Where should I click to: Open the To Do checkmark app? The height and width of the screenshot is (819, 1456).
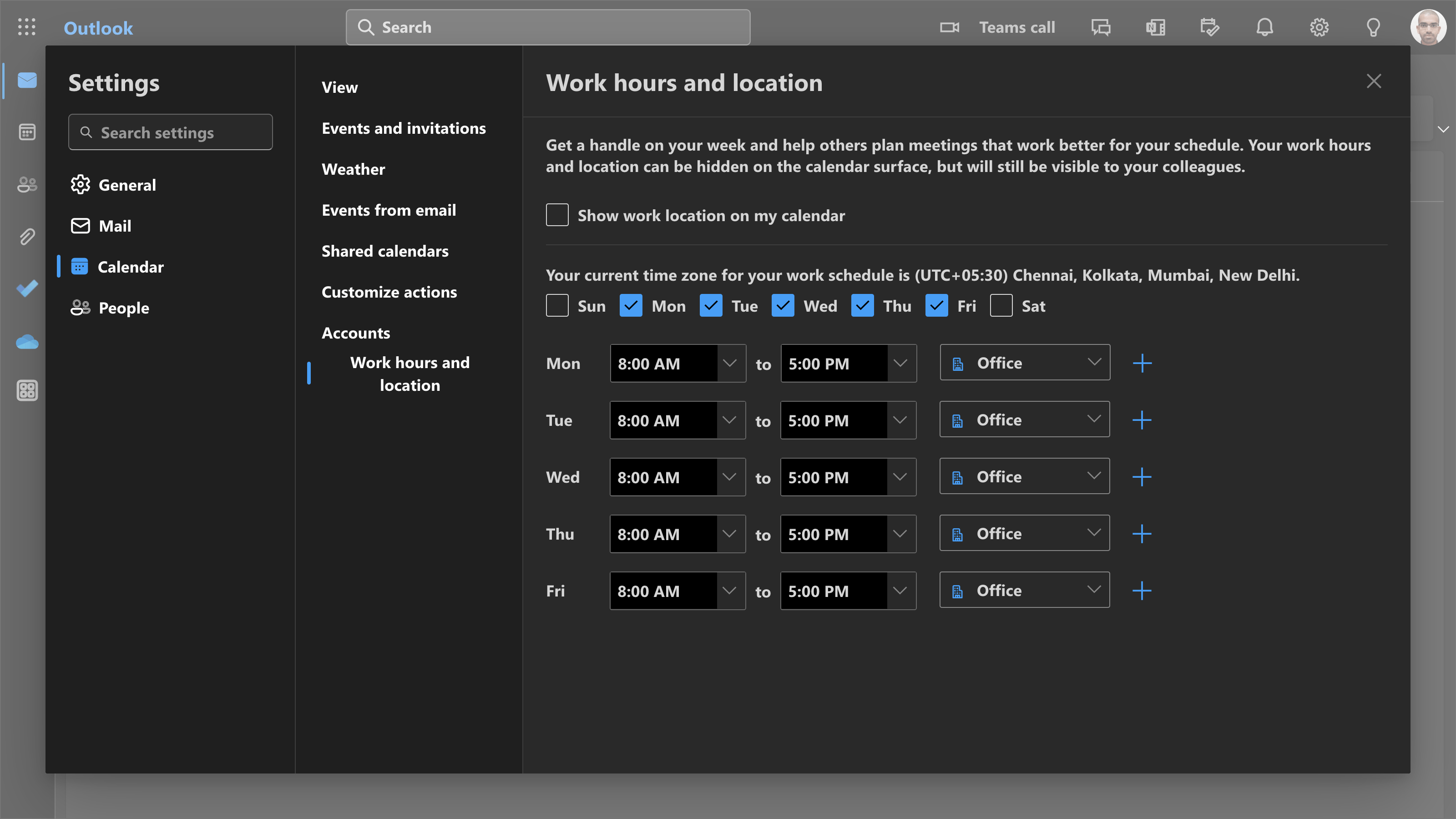(26, 288)
